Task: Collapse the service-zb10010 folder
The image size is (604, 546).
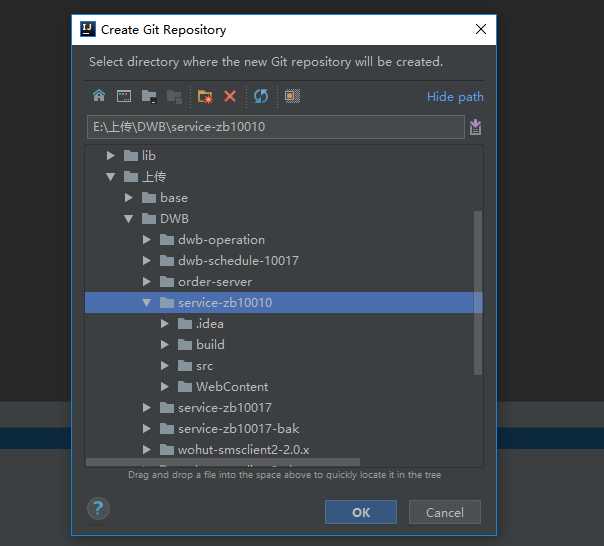Action: 147,303
